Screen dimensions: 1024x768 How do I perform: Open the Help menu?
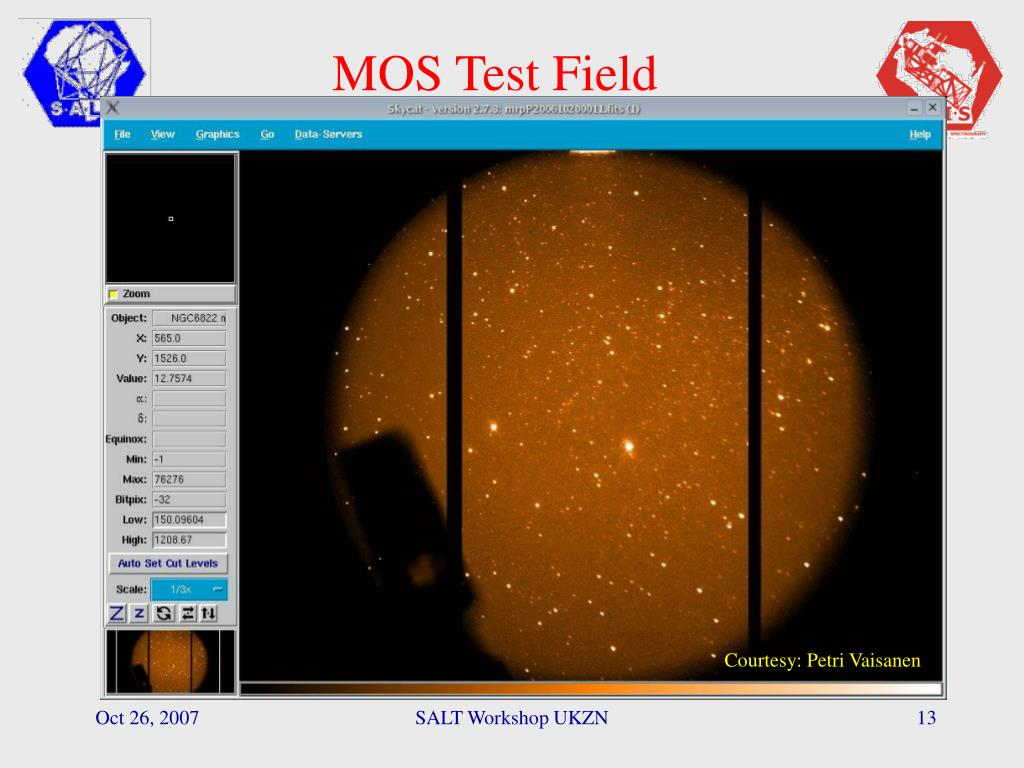920,134
